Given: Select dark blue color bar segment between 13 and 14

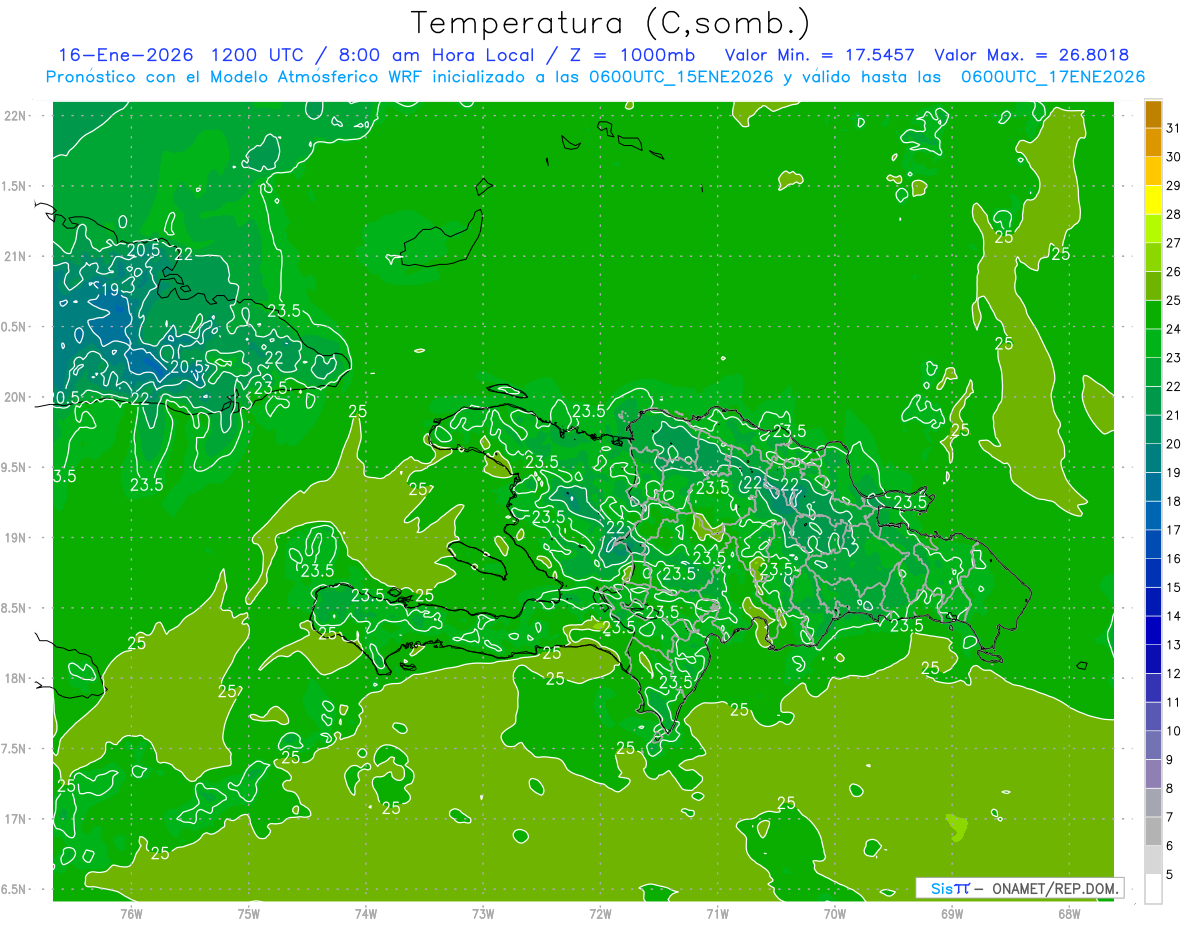Looking at the screenshot, I should [1153, 631].
